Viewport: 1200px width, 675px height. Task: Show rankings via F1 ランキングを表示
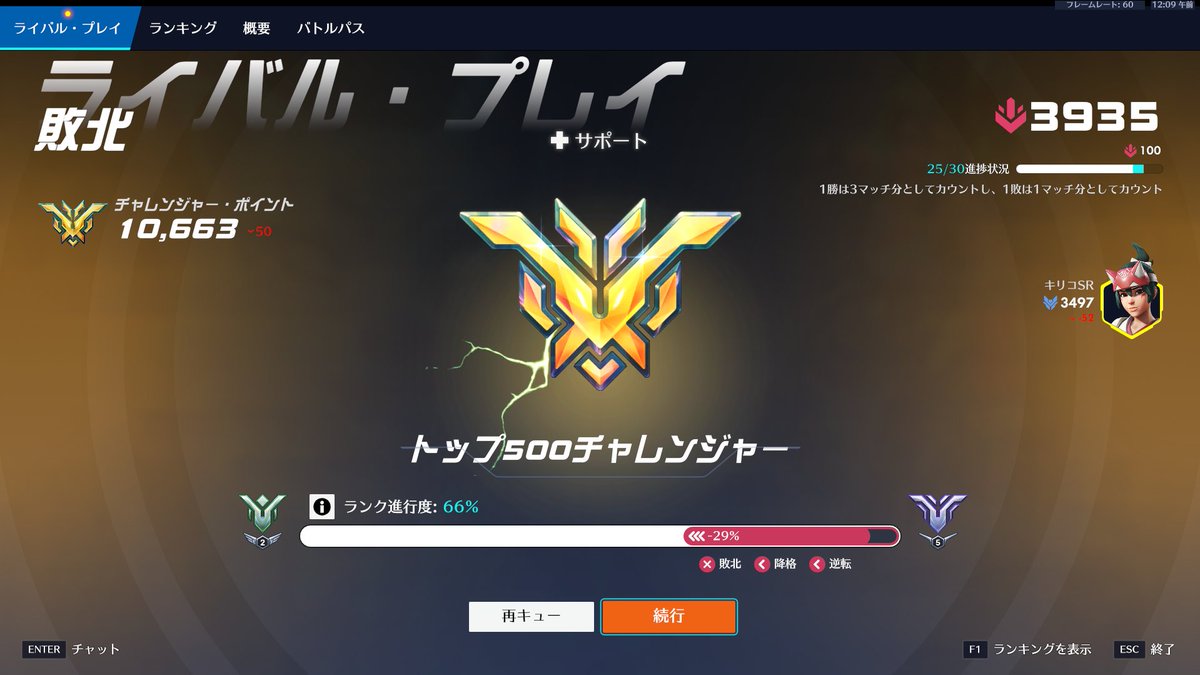1027,649
